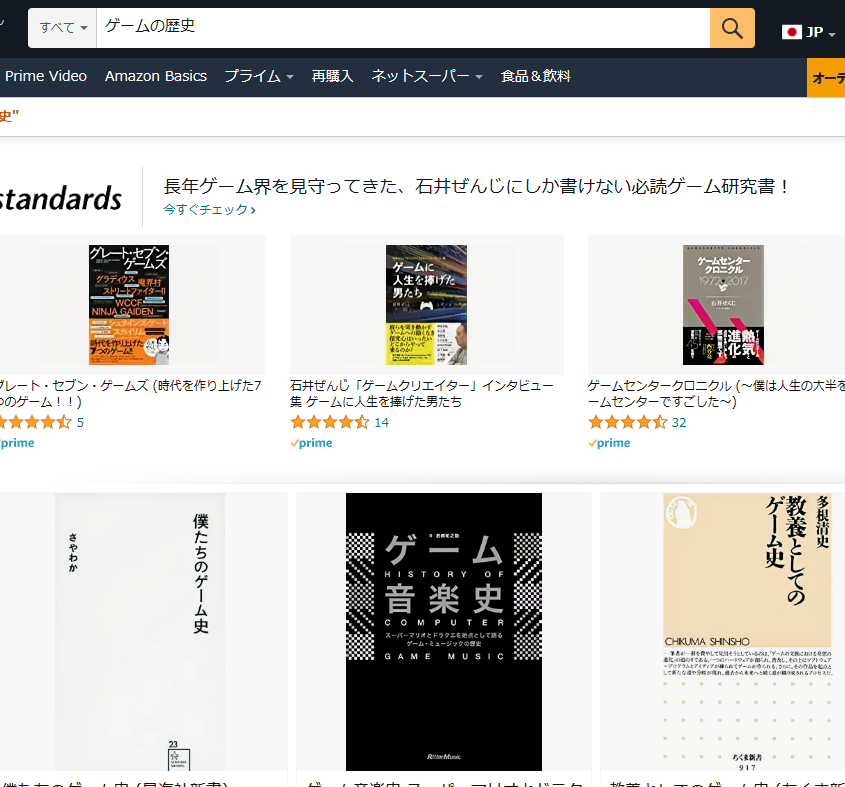Screen dimensions: 845x787
Task: Open the JP language selector
Action: (808, 32)
